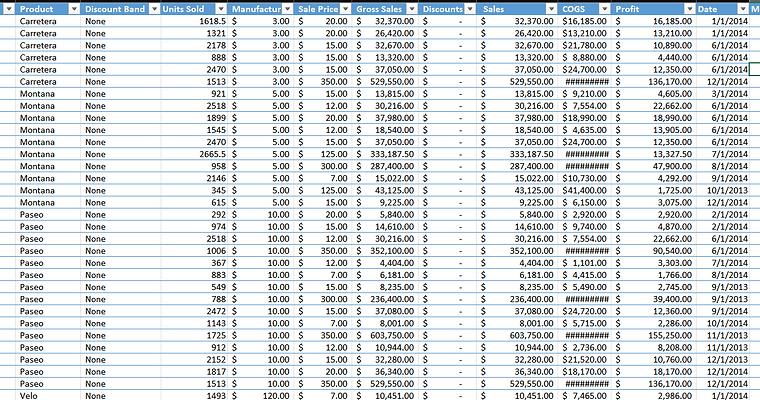Viewport: 760px width, 400px height.
Task: Select Gross Sales cell 10,451.00
Action: point(385,396)
